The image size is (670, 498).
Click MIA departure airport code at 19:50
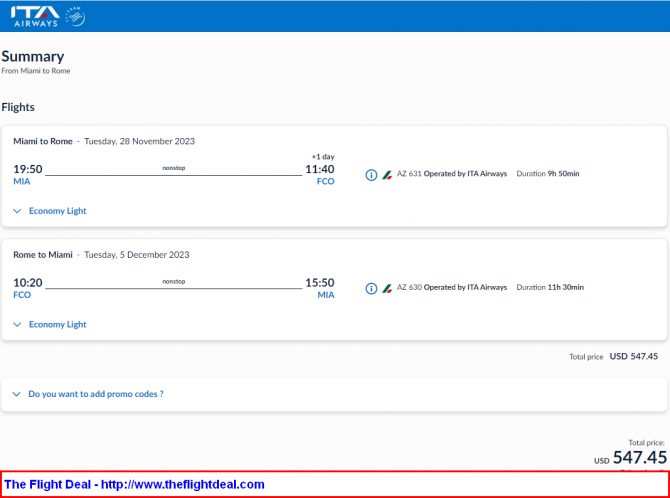click(x=22, y=181)
